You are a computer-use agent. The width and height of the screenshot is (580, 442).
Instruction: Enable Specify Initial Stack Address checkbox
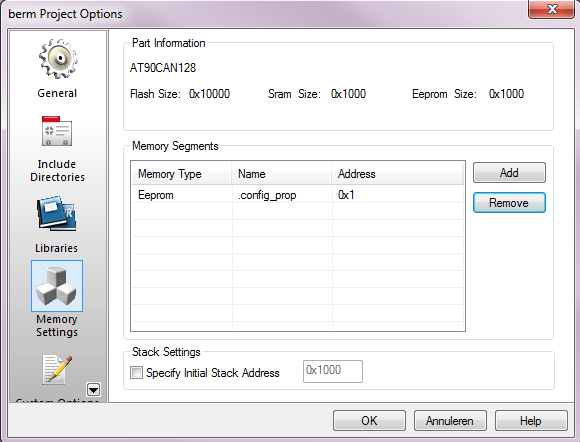pyautogui.click(x=136, y=372)
